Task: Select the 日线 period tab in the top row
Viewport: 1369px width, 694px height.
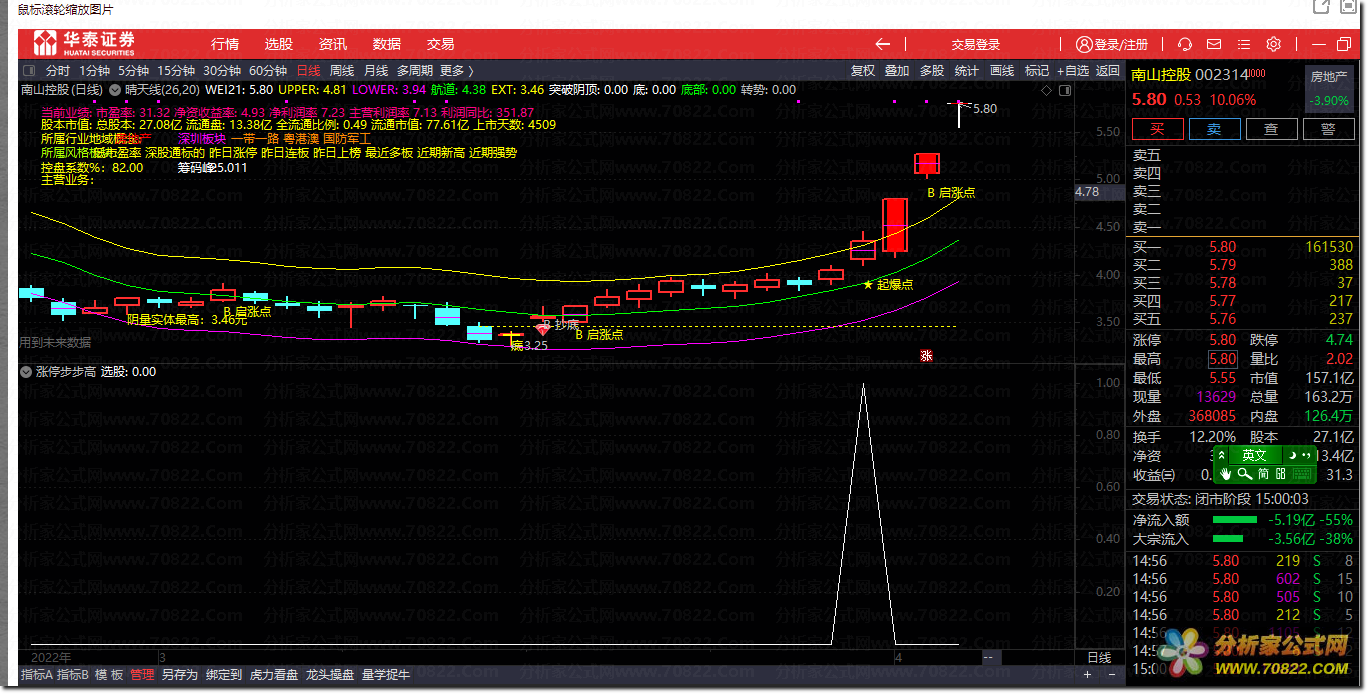Action: tap(309, 71)
